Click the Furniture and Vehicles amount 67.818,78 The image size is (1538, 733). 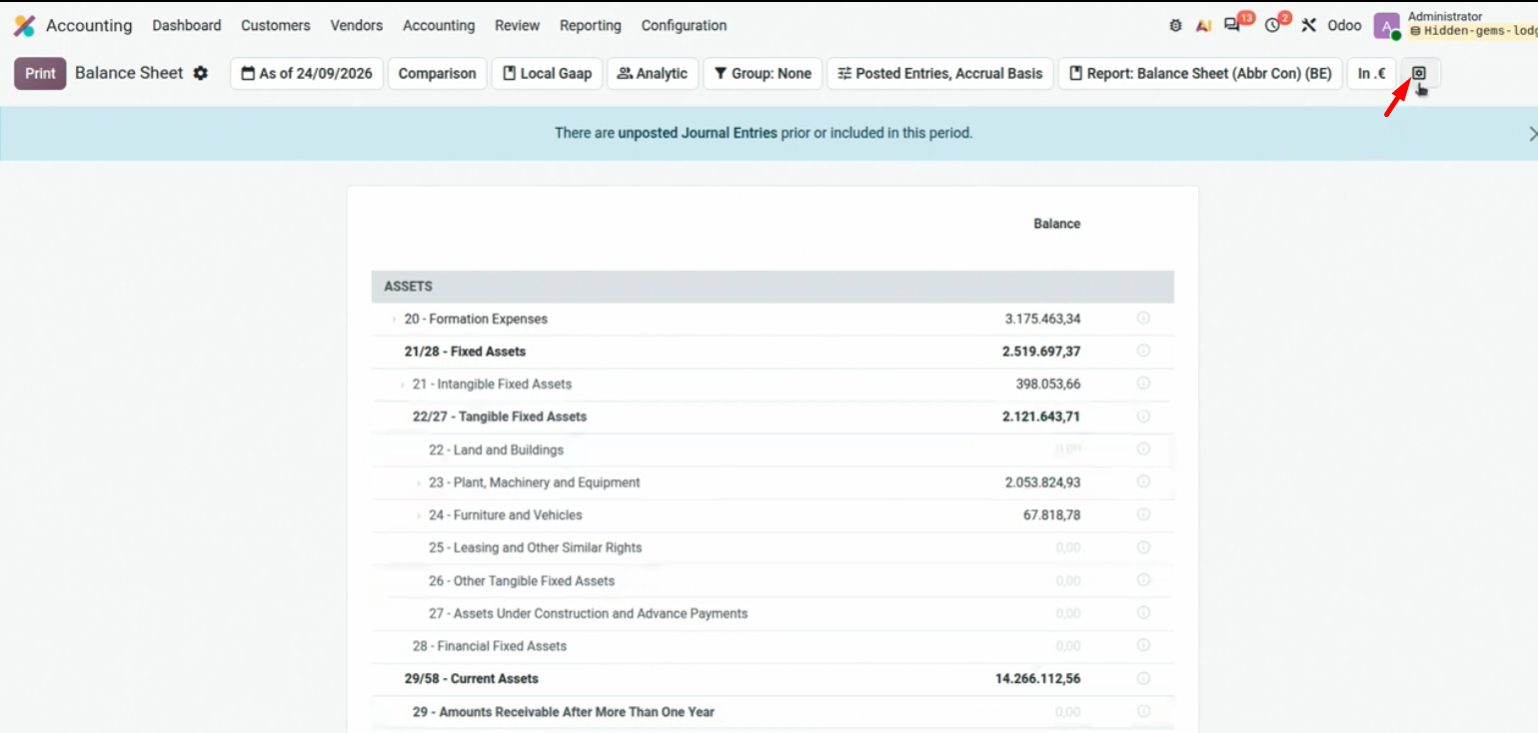(1051, 515)
